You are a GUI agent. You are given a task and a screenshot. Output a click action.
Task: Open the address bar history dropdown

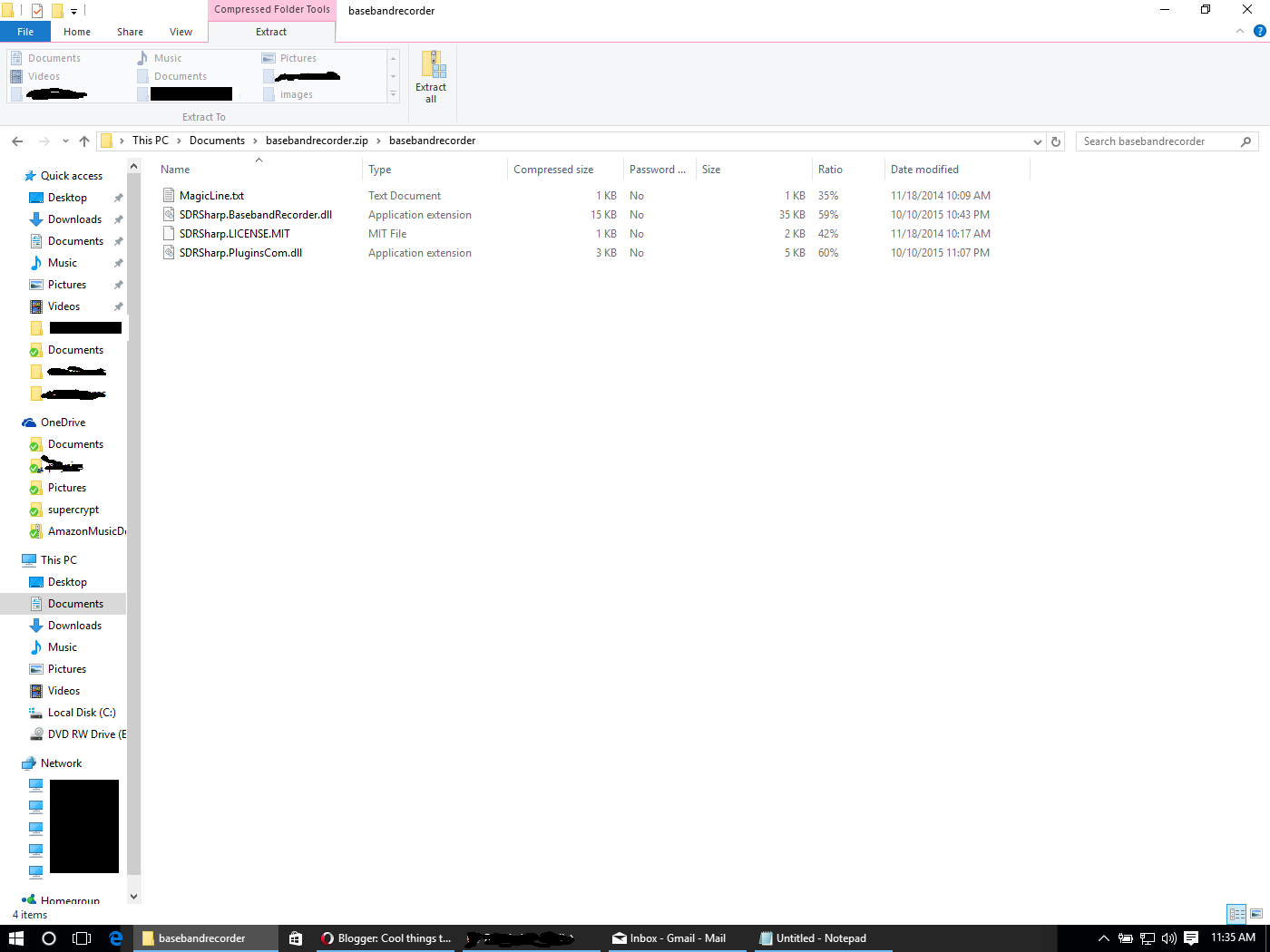pos(1038,141)
